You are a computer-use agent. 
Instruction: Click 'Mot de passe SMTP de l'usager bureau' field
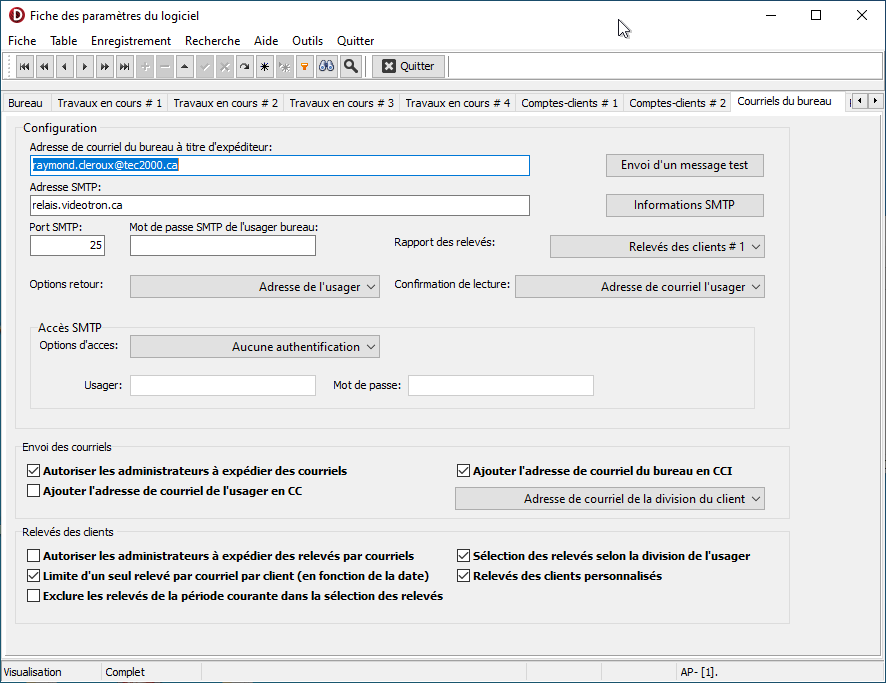(x=223, y=245)
